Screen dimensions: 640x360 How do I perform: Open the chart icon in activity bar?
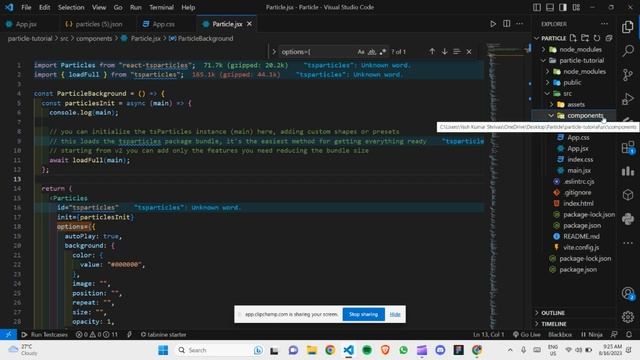click(628, 171)
